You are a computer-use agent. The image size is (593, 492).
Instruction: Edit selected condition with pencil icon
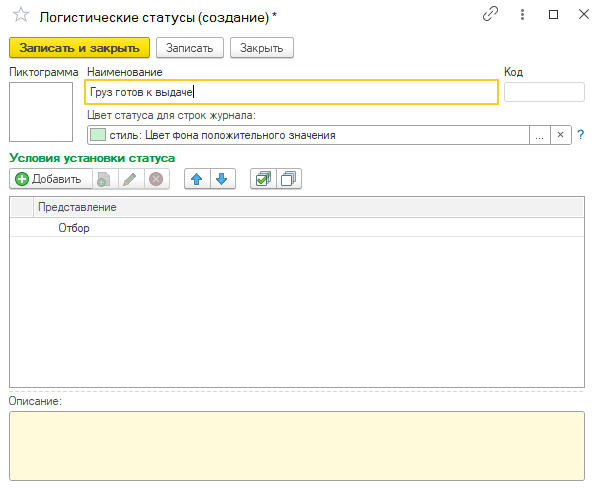coord(130,178)
